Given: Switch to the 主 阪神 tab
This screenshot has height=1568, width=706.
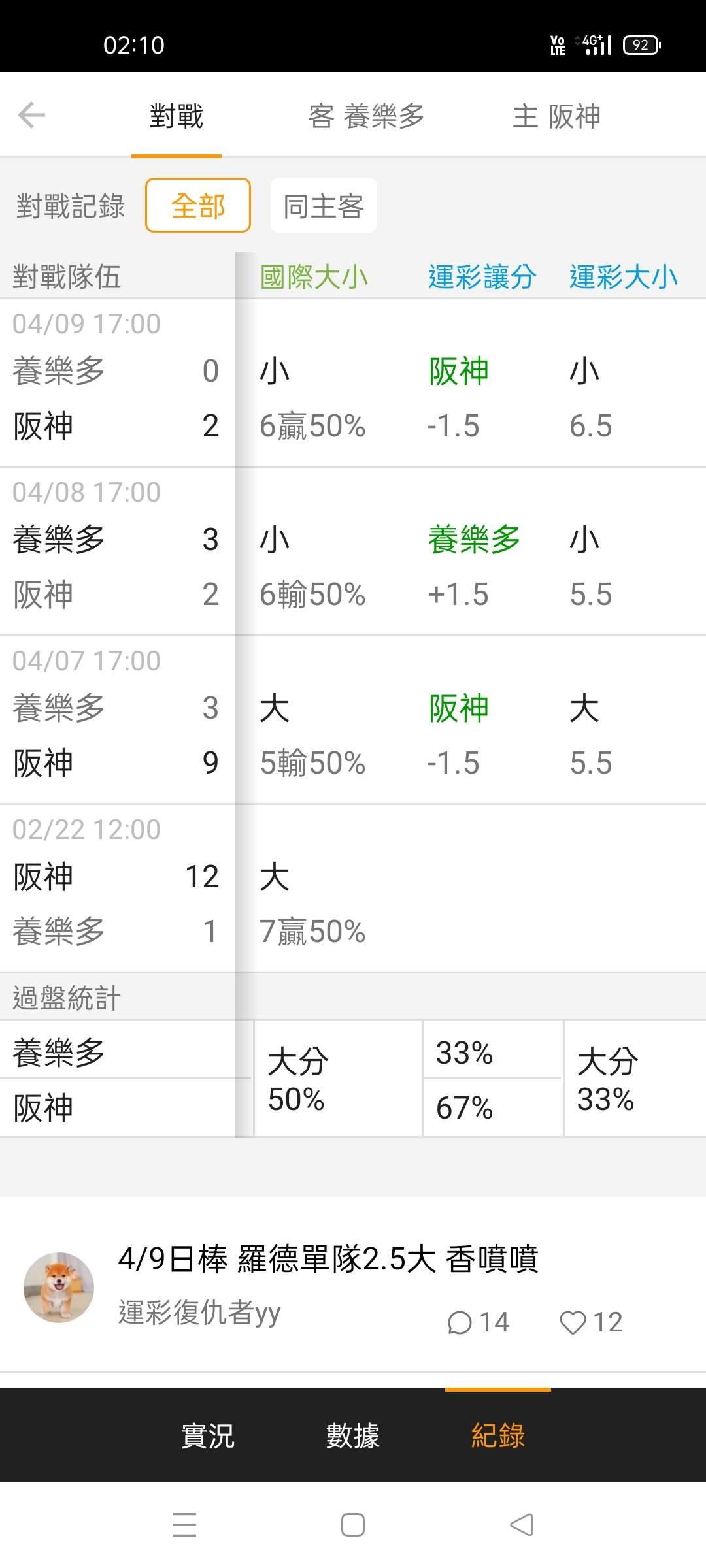Looking at the screenshot, I should 556,116.
